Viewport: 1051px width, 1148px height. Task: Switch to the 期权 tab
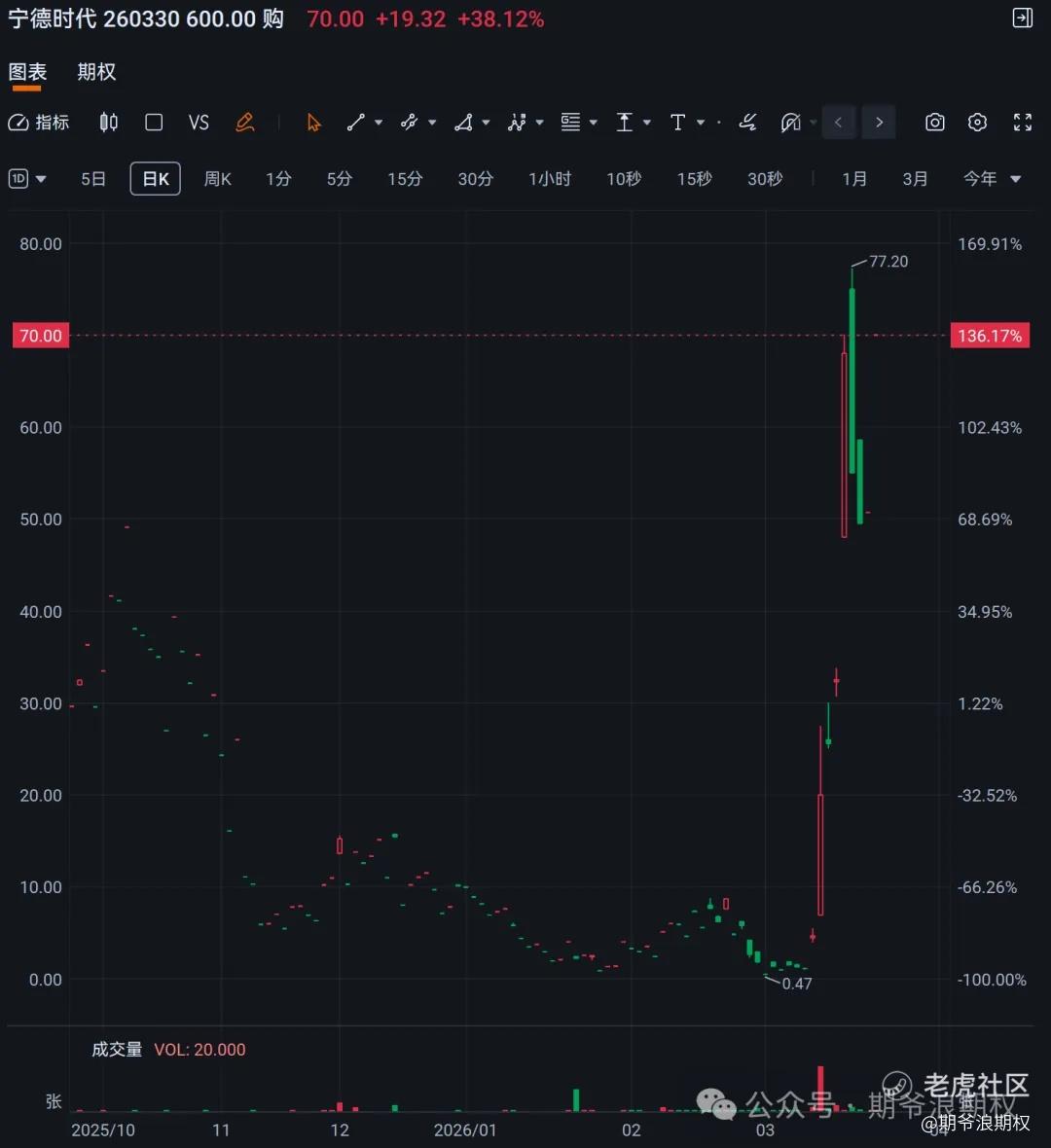(96, 72)
